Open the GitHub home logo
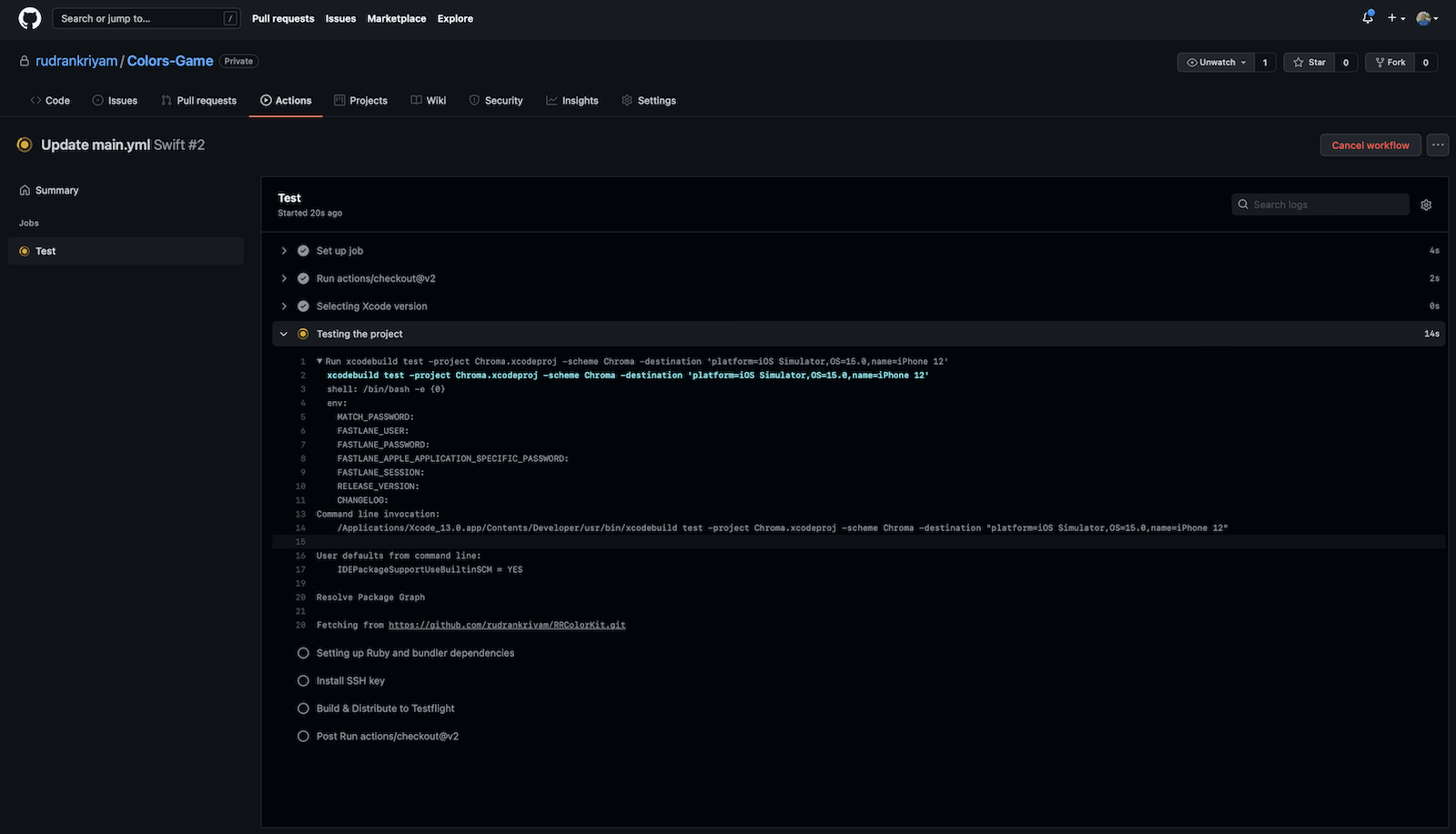Image resolution: width=1456 pixels, height=834 pixels. [x=30, y=18]
